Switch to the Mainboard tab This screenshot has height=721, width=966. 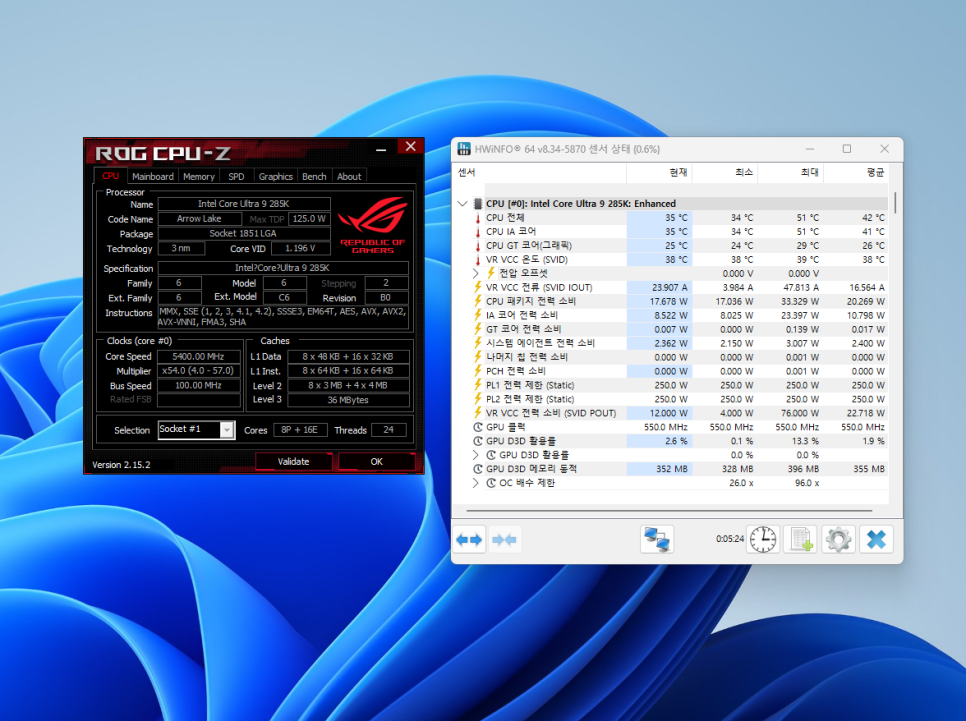click(x=153, y=176)
